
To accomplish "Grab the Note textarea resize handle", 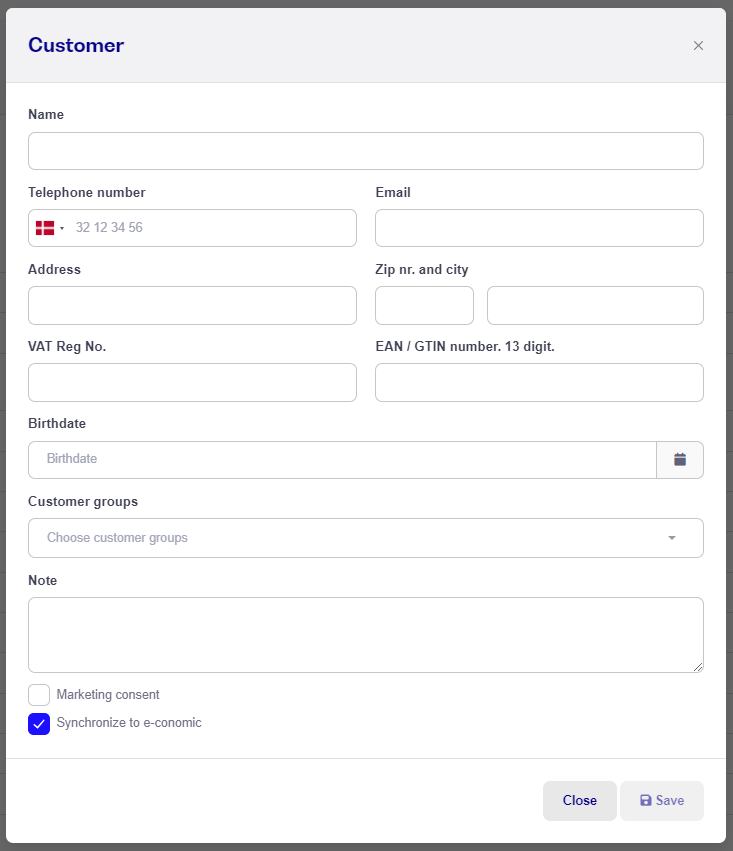I will 698,667.
